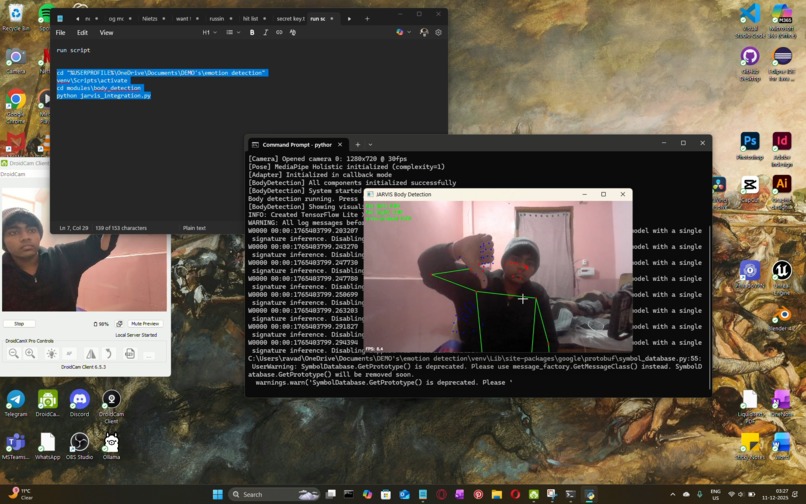The width and height of the screenshot is (806, 504).
Task: Mirror DroidCam video flip icon
Action: [91, 353]
